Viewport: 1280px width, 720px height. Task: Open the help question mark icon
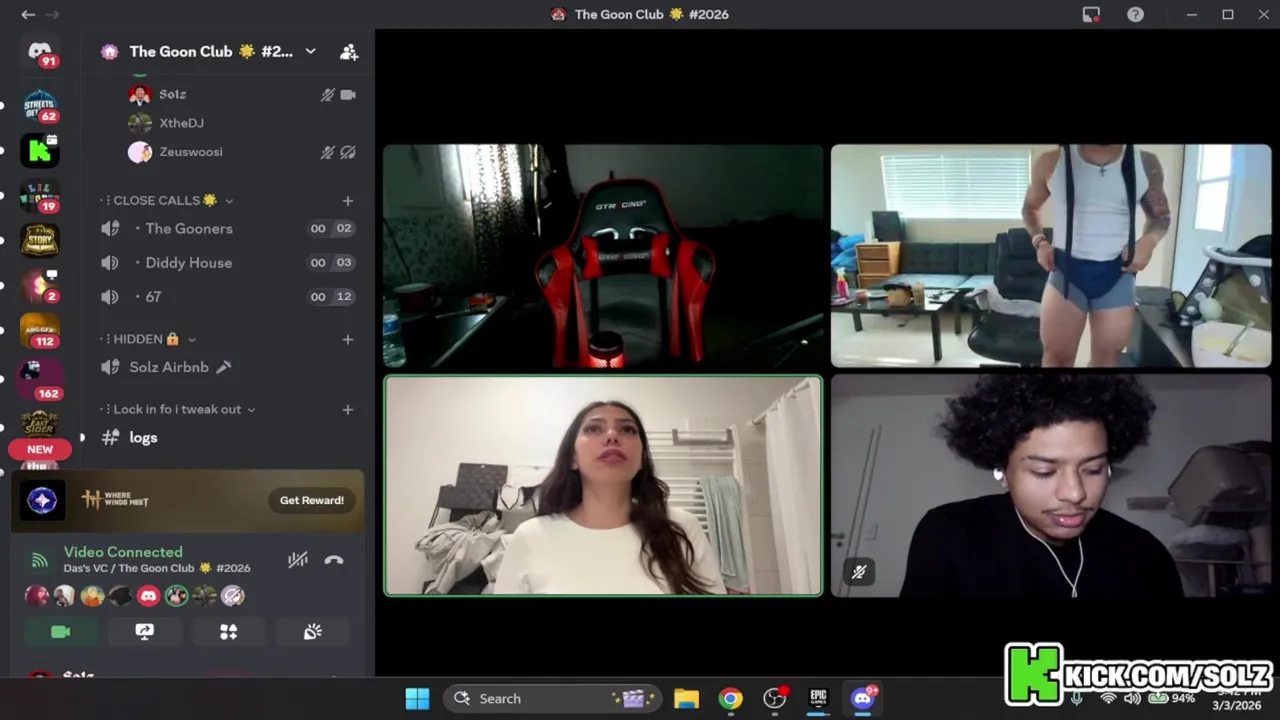click(1135, 14)
